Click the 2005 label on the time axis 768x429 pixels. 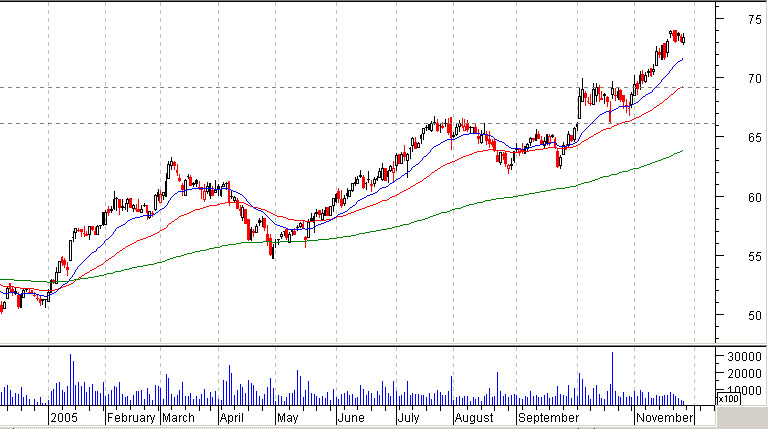coord(64,418)
